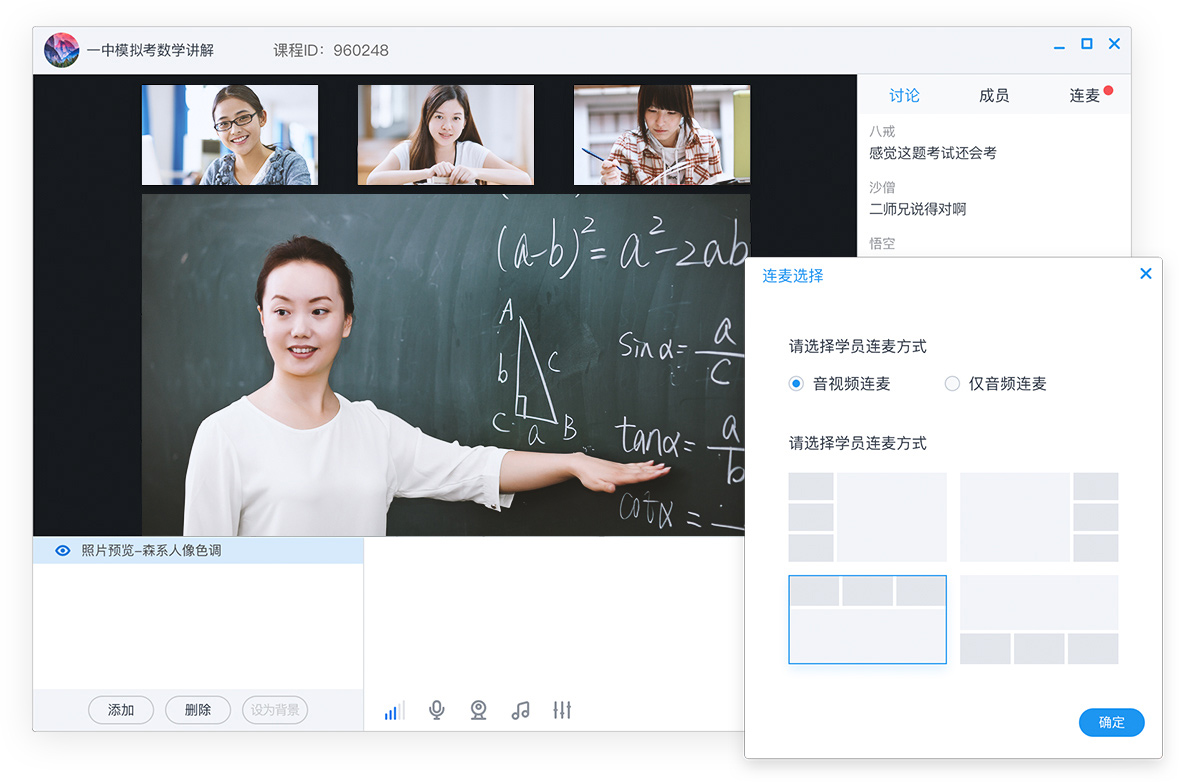Toggle the webcam camera icon
This screenshot has height=782, width=1179.
coord(479,710)
